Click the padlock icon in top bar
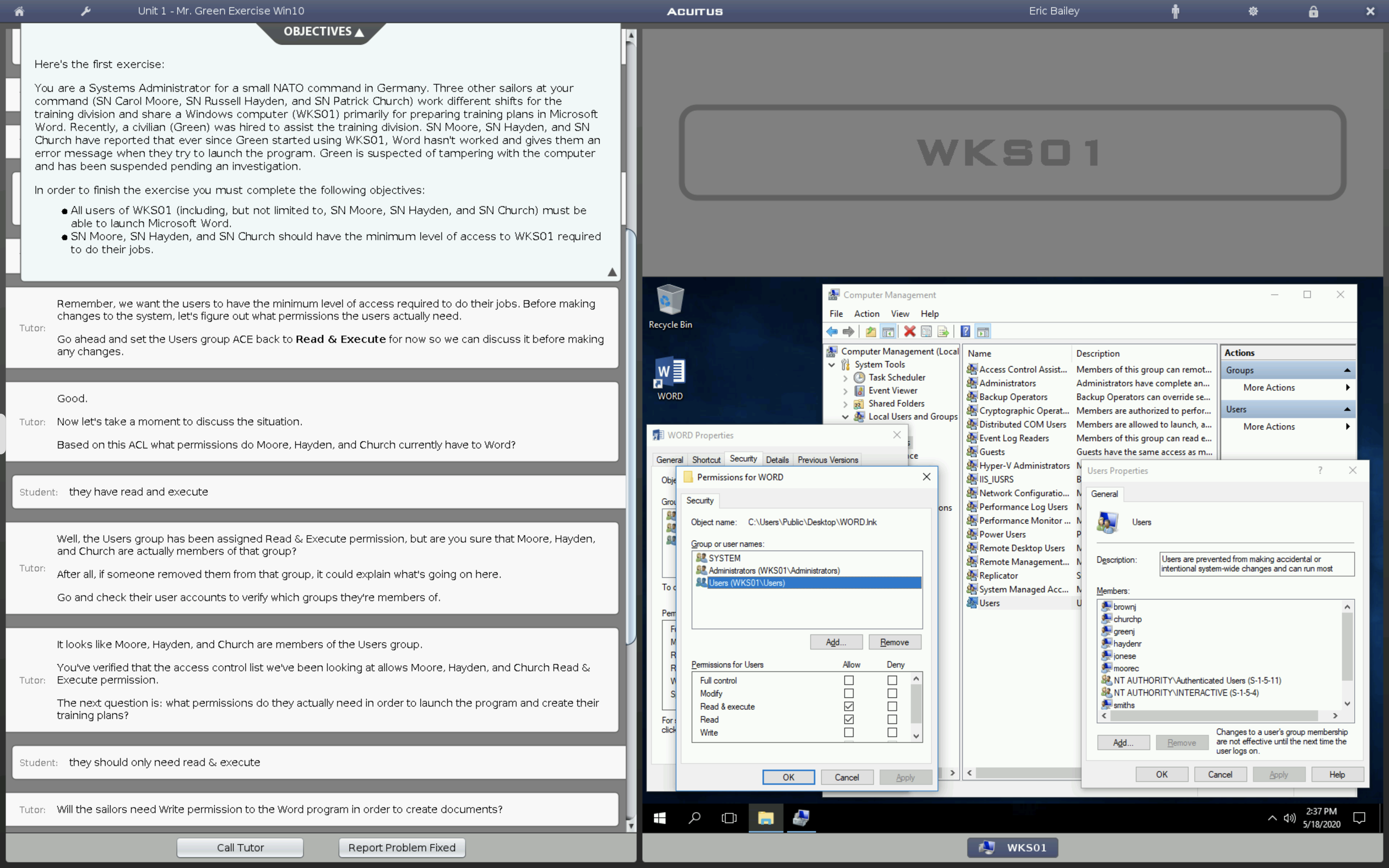The height and width of the screenshot is (868, 1389). tap(1313, 11)
